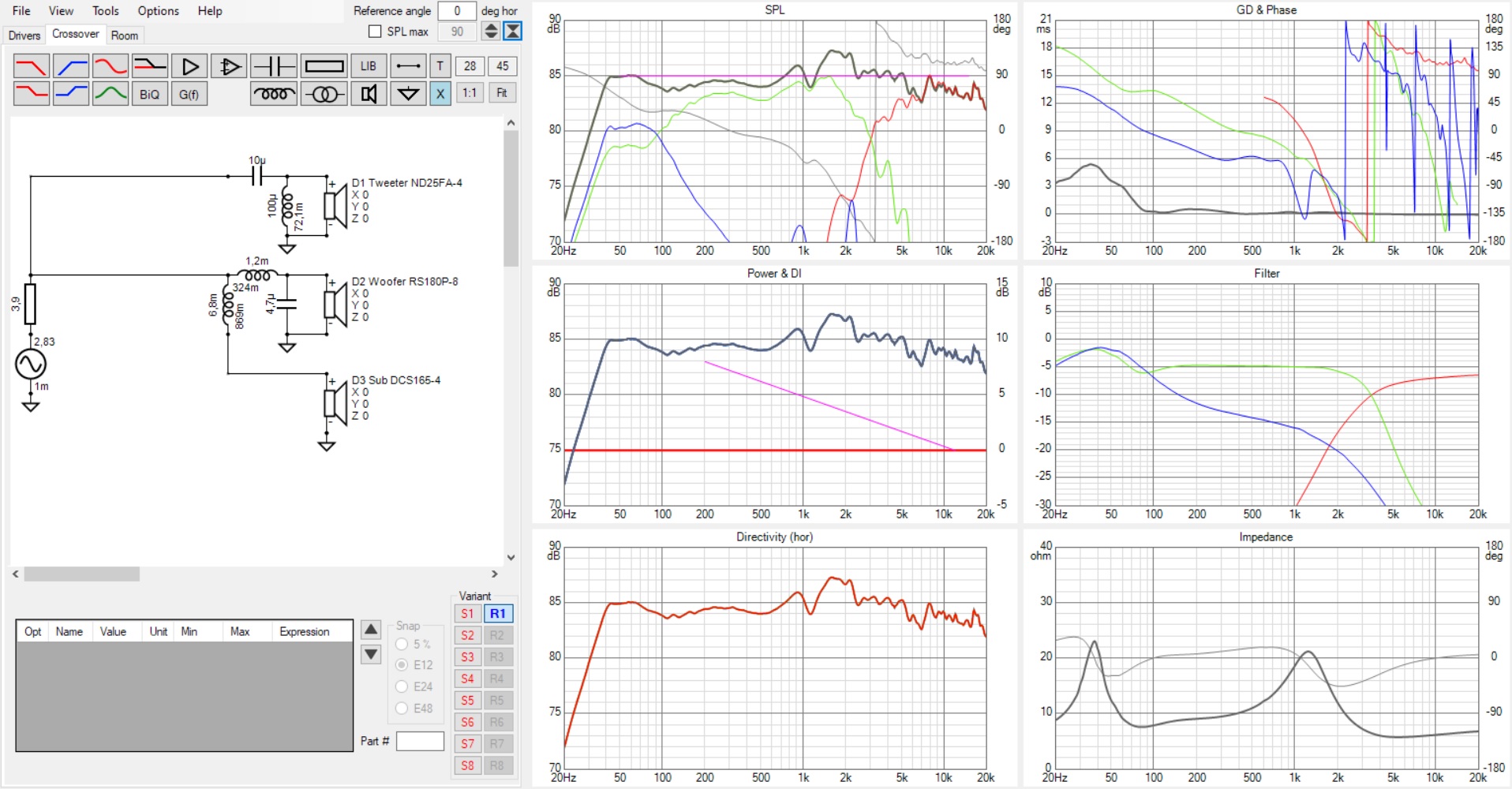Add a loudspeaker driver component
1512x789 pixels.
[x=369, y=94]
